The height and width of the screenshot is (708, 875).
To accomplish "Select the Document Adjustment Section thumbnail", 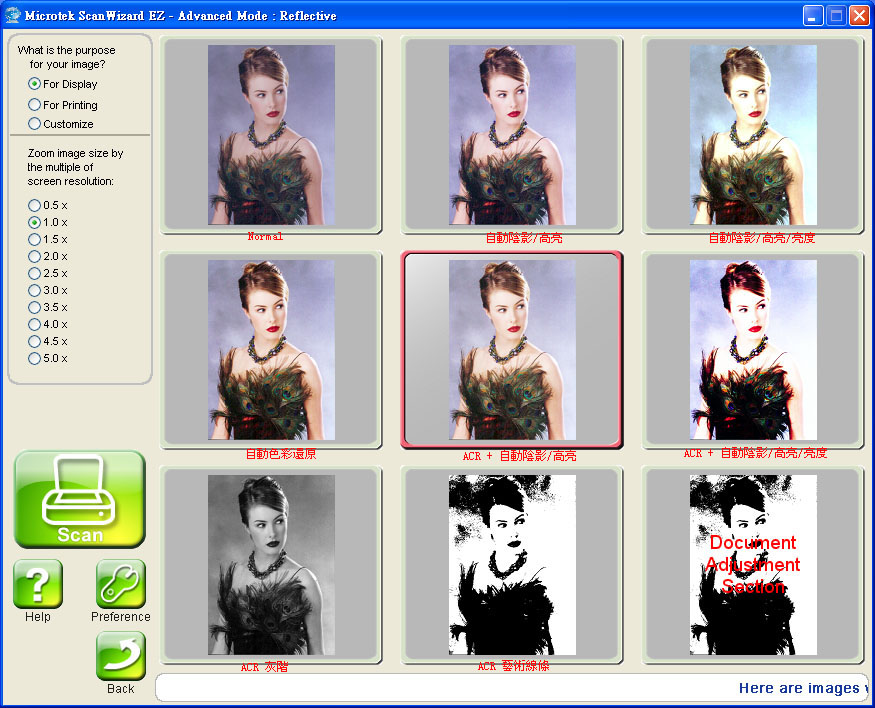I will pyautogui.click(x=752, y=564).
